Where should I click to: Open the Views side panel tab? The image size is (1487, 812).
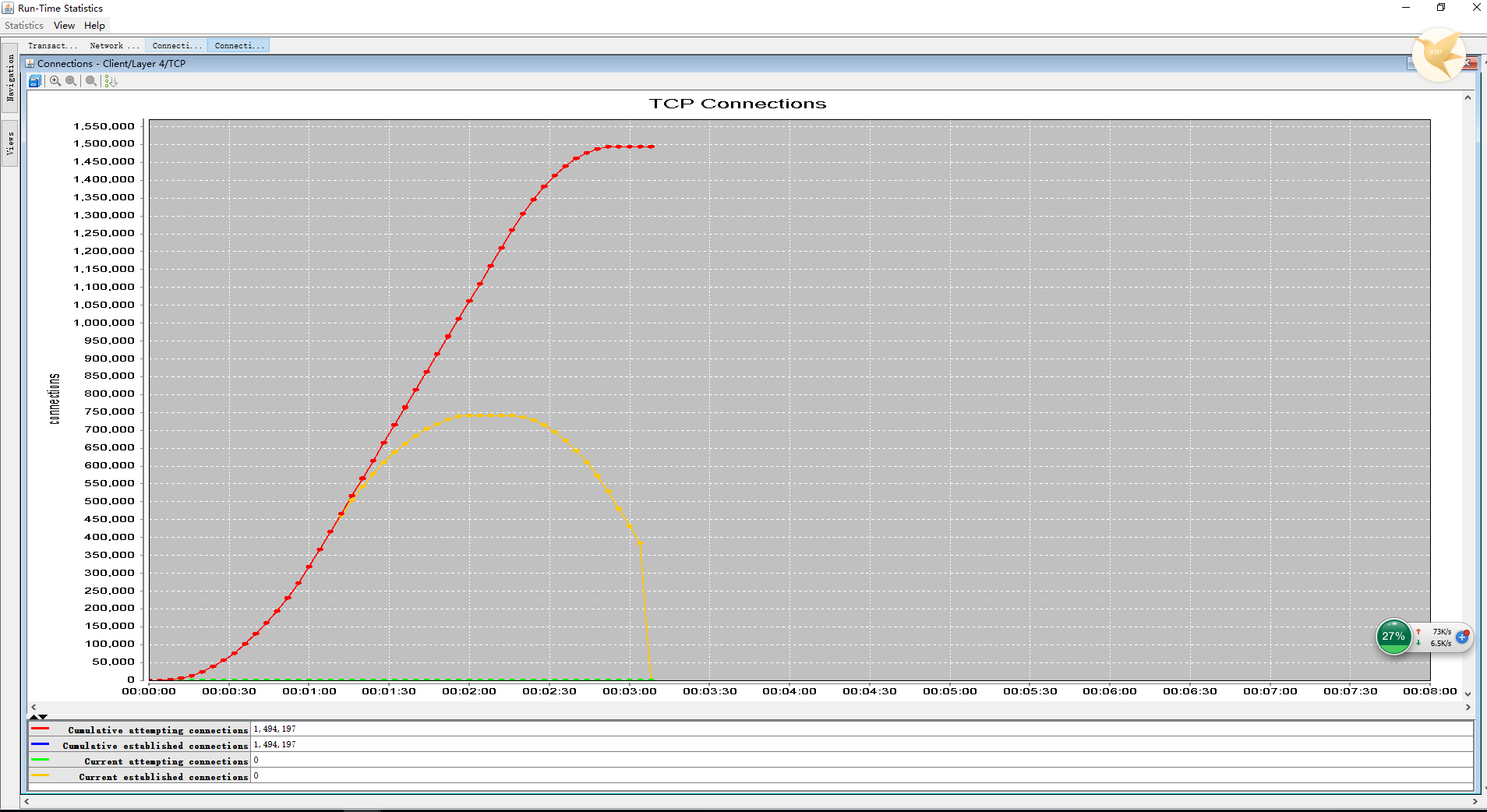10,143
